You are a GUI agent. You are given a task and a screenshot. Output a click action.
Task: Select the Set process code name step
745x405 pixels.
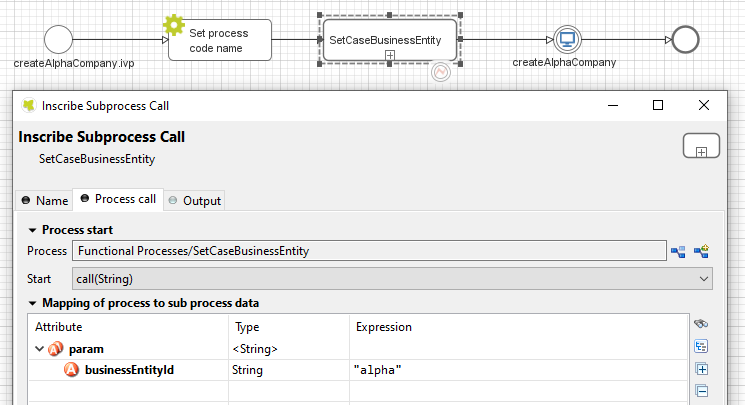(x=220, y=40)
